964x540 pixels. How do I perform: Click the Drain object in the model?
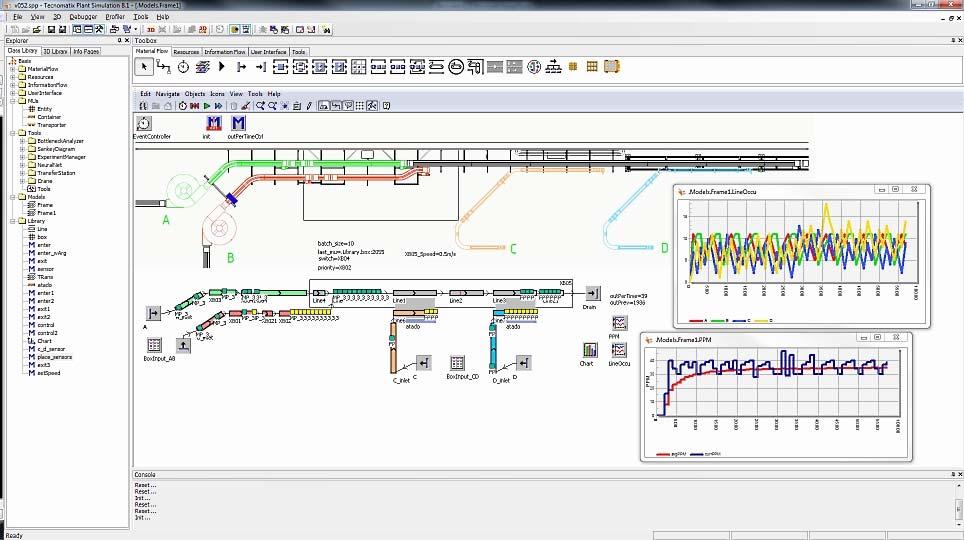coord(592,293)
